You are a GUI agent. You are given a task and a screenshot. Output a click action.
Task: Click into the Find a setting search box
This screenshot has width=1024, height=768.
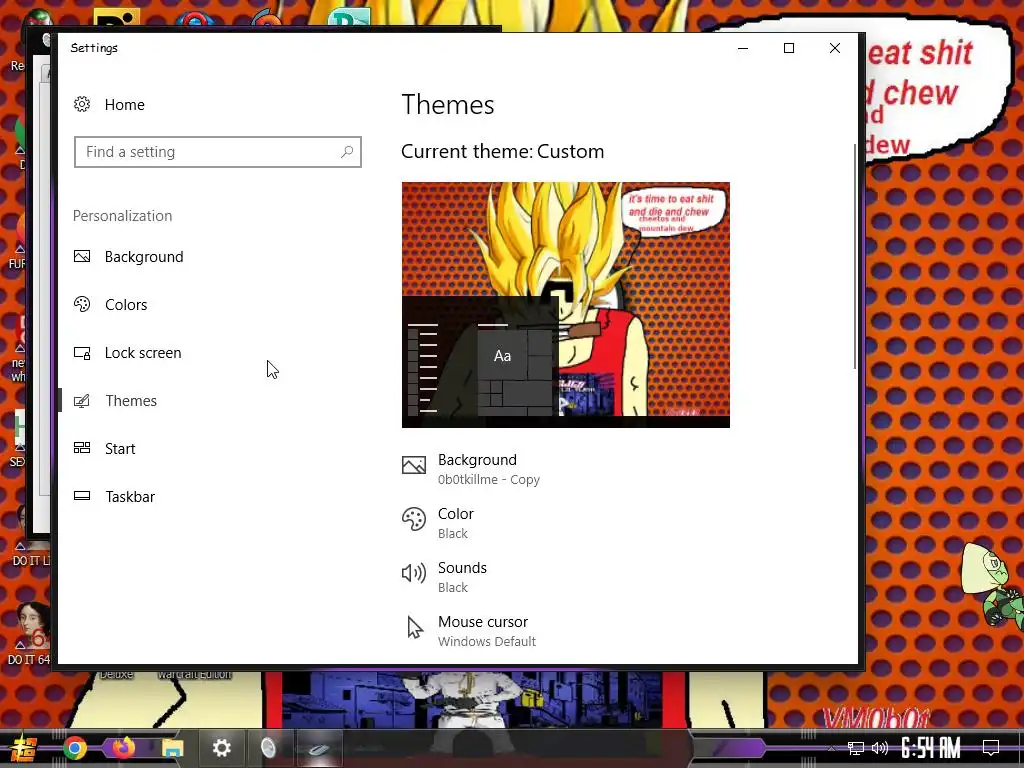(x=217, y=152)
